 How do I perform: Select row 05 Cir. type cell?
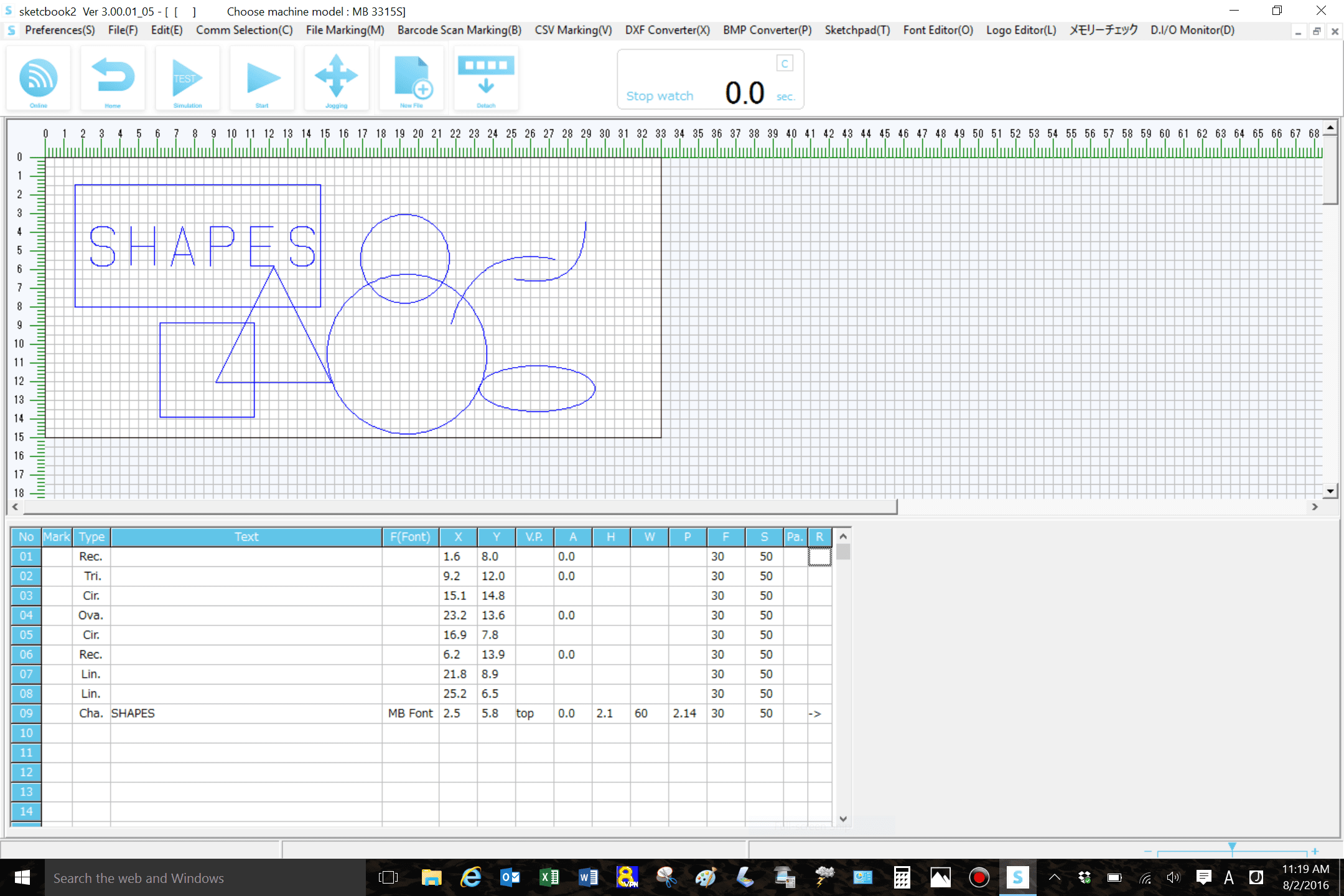tap(91, 635)
